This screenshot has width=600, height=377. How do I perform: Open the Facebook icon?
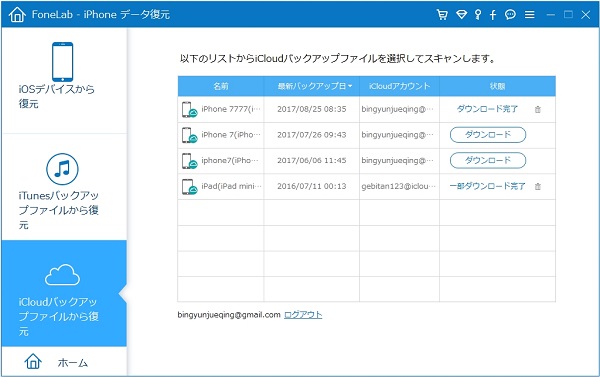pos(493,15)
